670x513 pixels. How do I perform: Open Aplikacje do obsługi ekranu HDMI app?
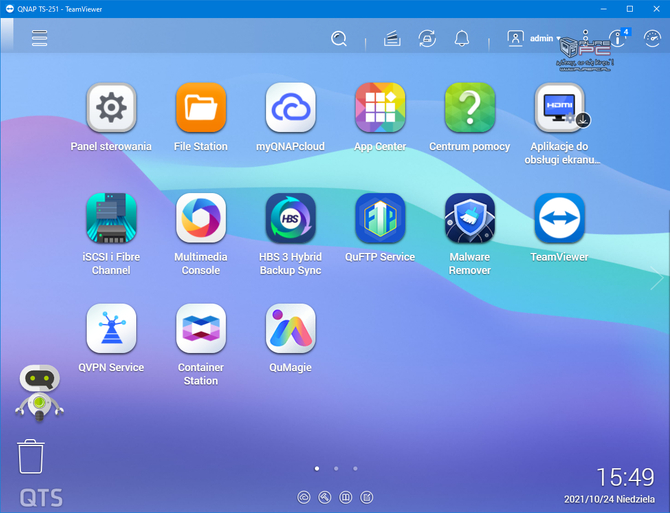click(560, 108)
